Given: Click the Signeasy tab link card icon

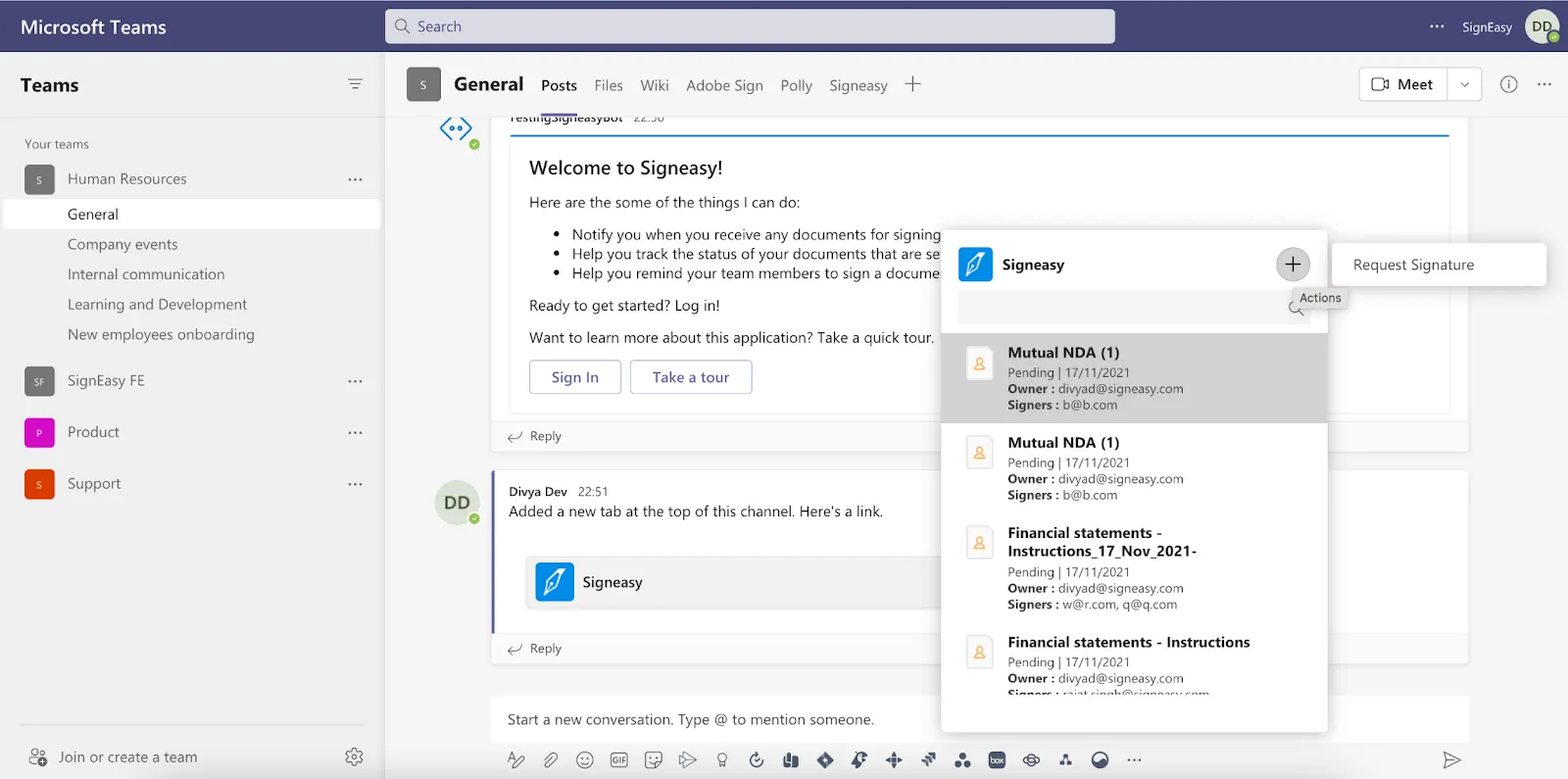Looking at the screenshot, I should coord(555,582).
